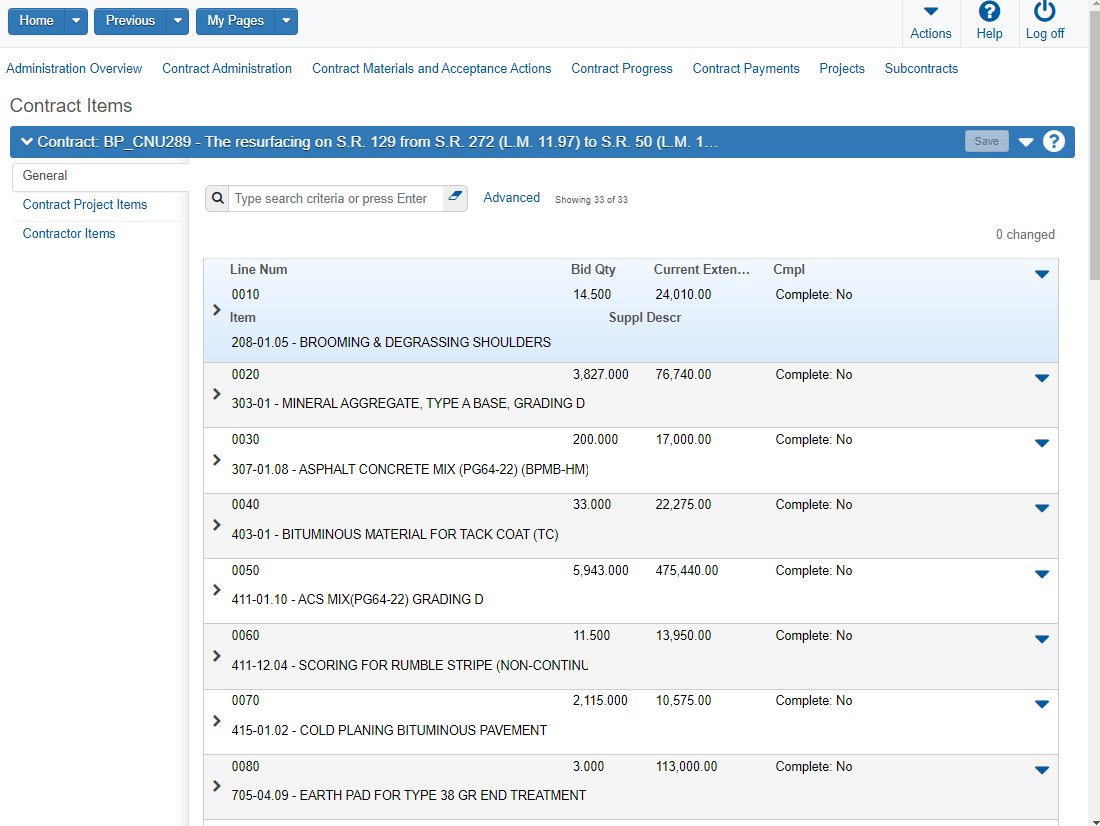Collapse the Contract BP_CNU289 header
1100x826 pixels.
(27, 142)
